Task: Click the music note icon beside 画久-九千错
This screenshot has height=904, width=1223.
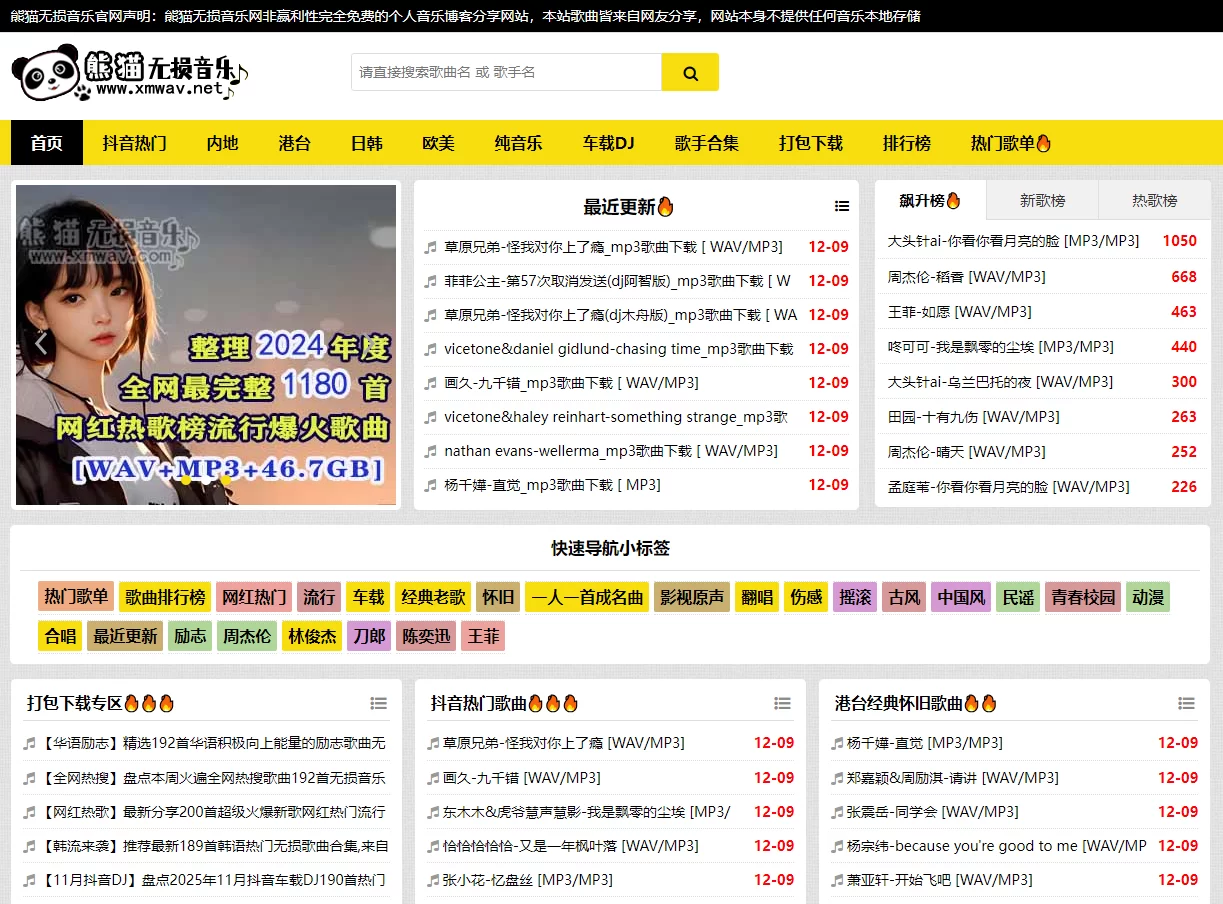Action: [430, 778]
